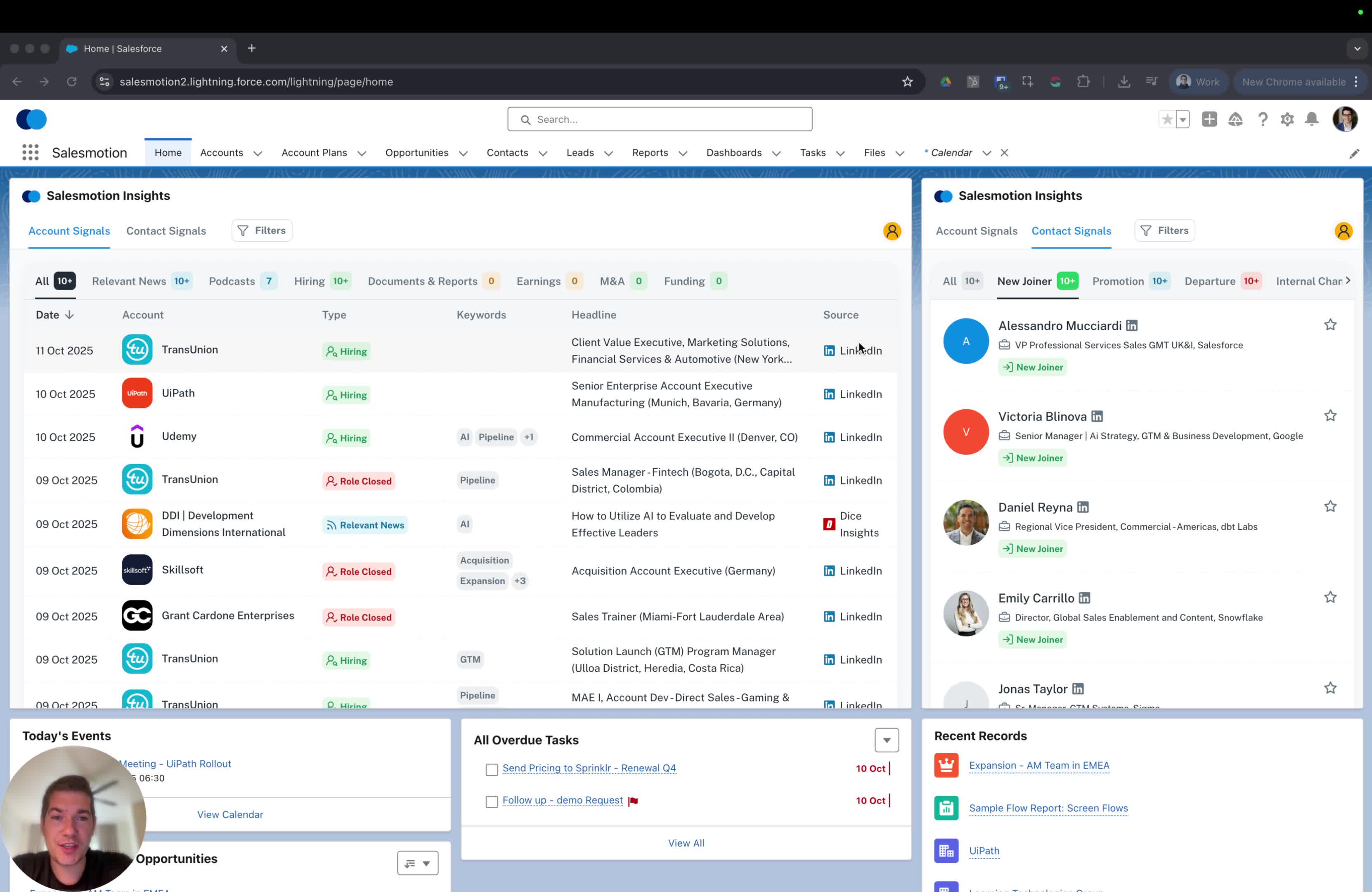The image size is (1372, 892).
Task: Open Trailhead guidance icon in header
Action: [1235, 119]
